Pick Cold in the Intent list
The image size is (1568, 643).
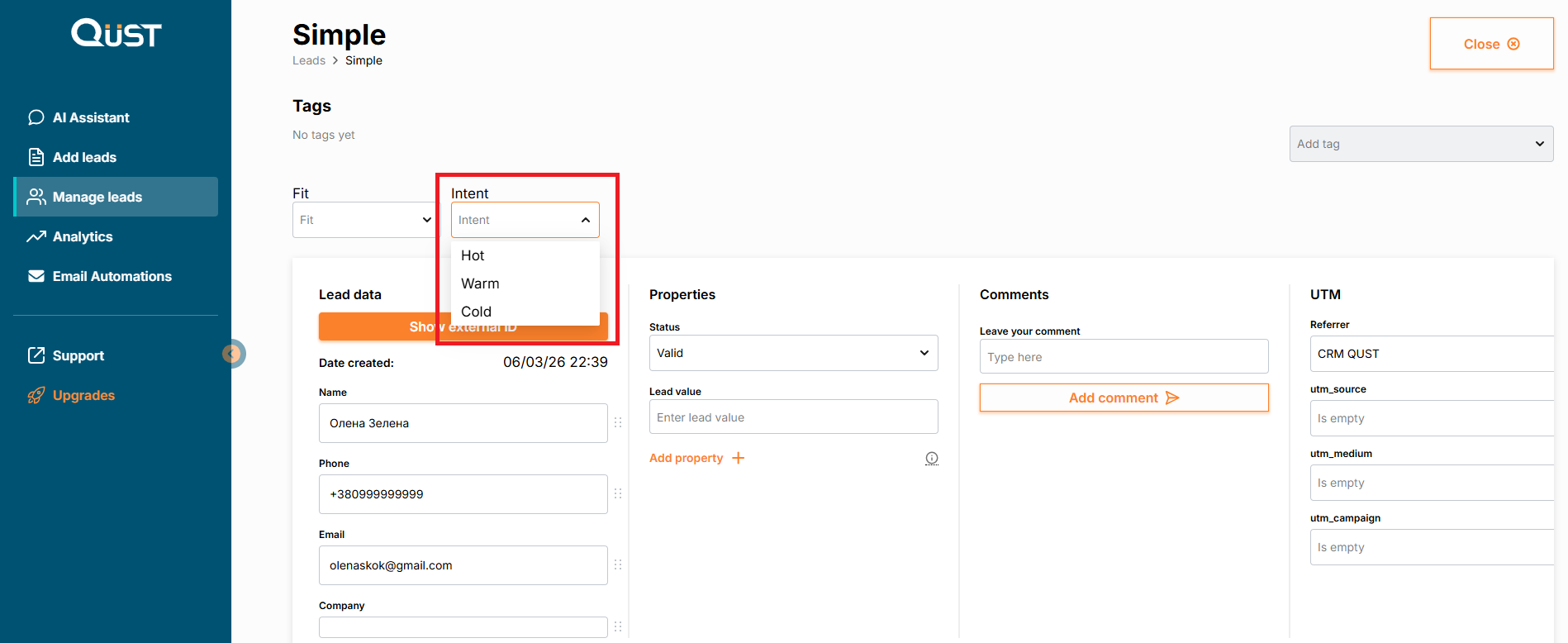pos(476,312)
